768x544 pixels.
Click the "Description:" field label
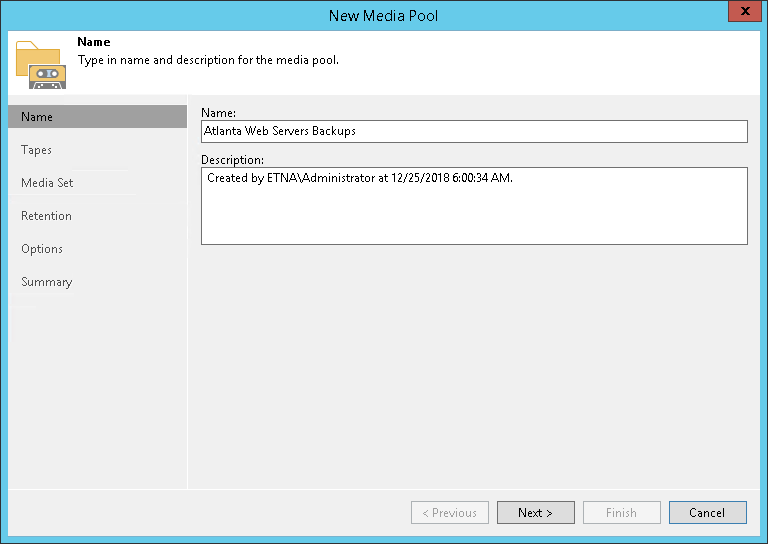click(x=232, y=160)
